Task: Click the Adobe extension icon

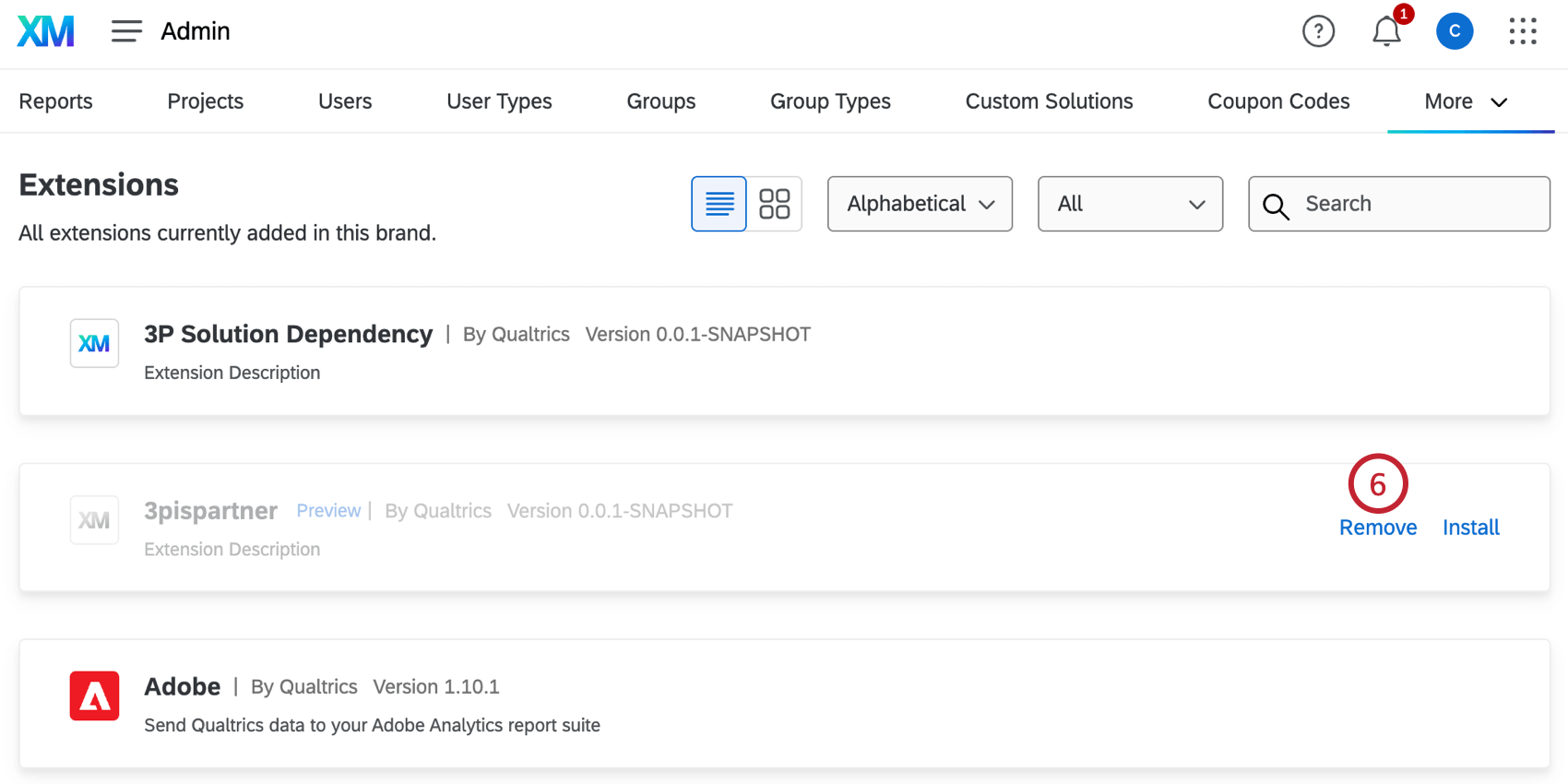Action: [x=94, y=695]
